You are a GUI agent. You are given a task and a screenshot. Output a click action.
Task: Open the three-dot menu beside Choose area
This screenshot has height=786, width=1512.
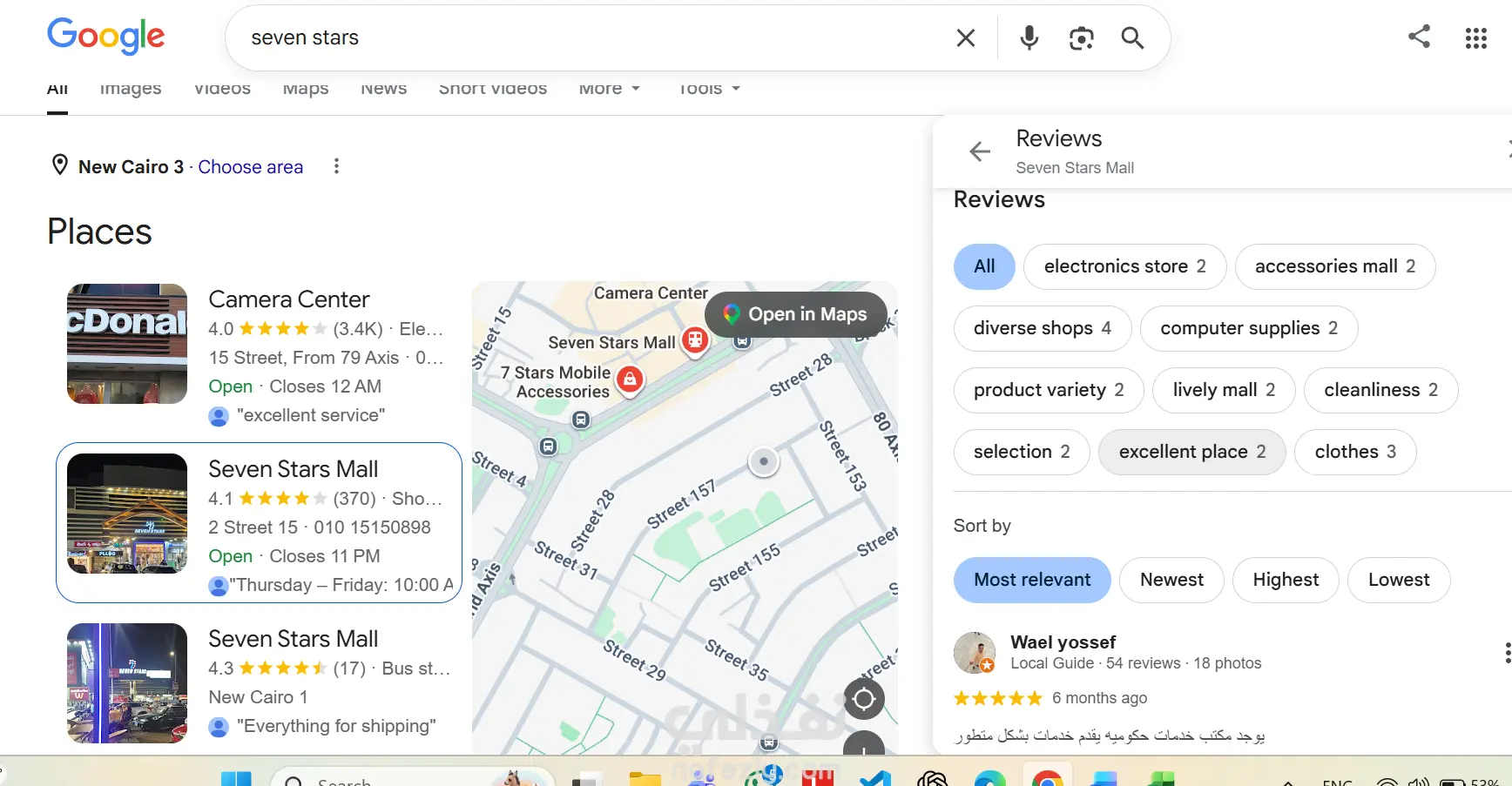pos(336,166)
